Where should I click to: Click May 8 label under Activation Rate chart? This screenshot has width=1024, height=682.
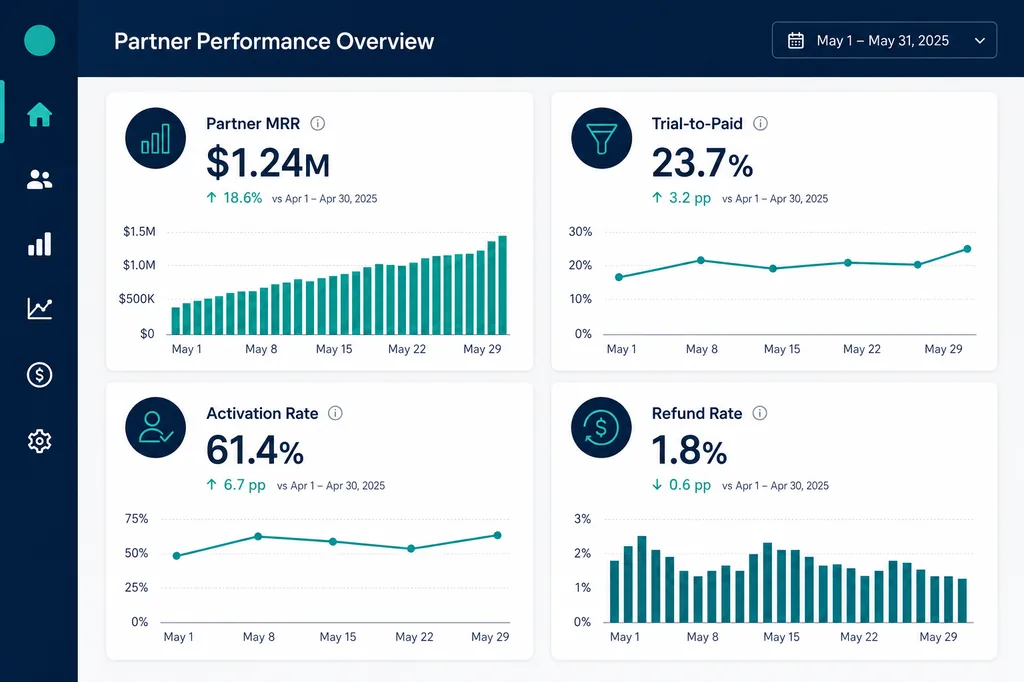[x=259, y=636]
